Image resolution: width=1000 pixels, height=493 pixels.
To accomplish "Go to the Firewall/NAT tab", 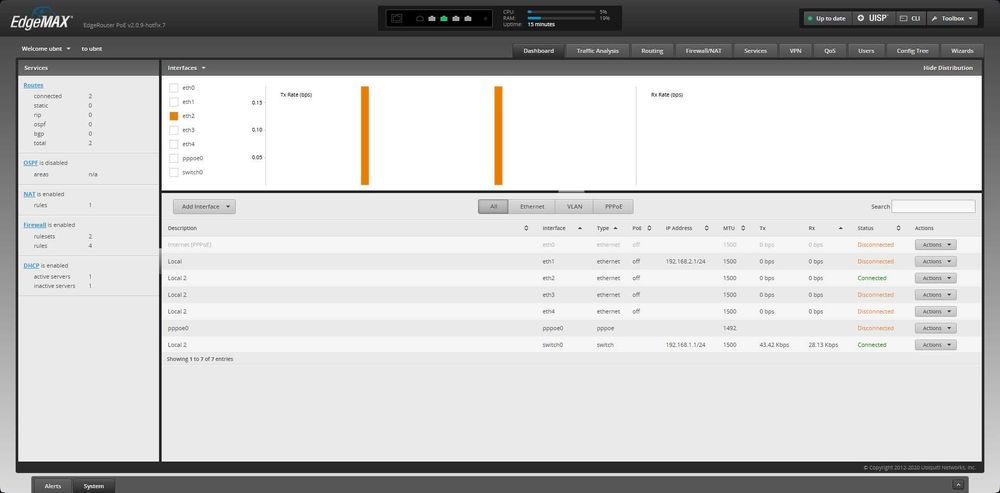I will click(x=703, y=51).
